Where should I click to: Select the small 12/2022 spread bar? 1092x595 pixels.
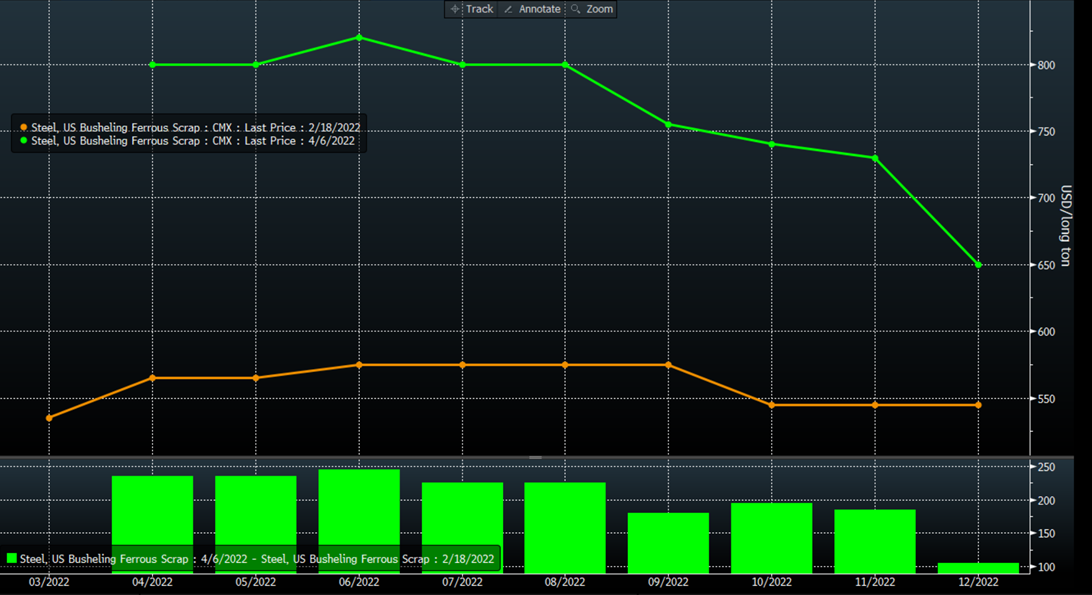pyautogui.click(x=978, y=568)
